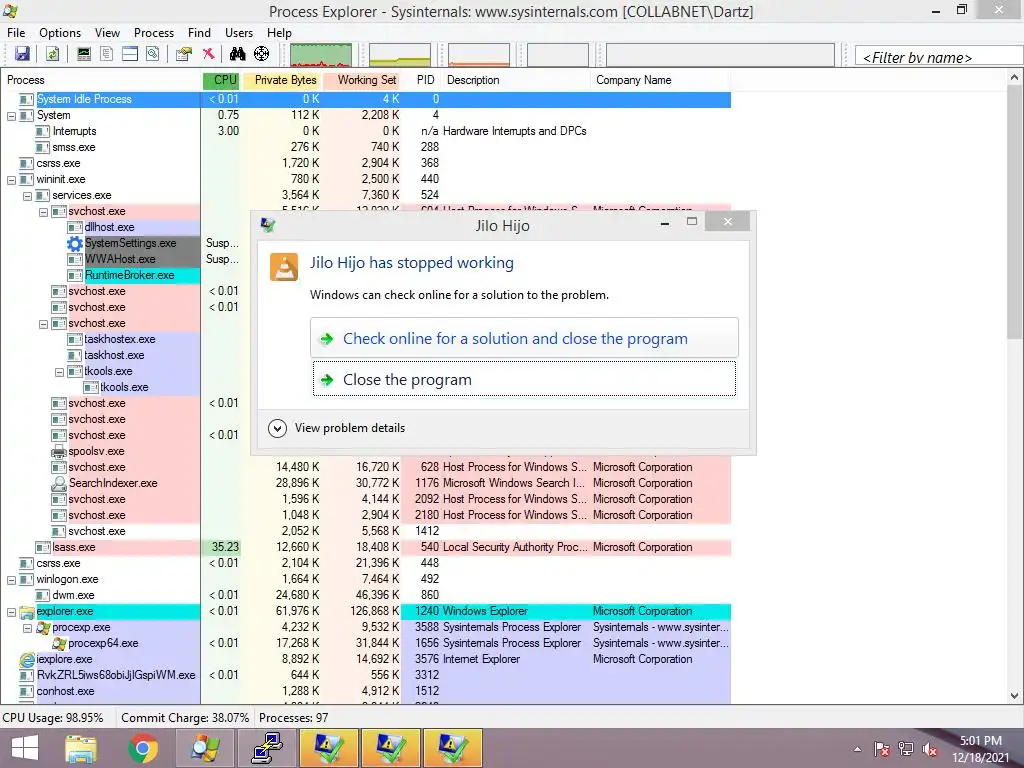Open File Explorer from the taskbar
The width and height of the screenshot is (1024, 768).
point(81,748)
